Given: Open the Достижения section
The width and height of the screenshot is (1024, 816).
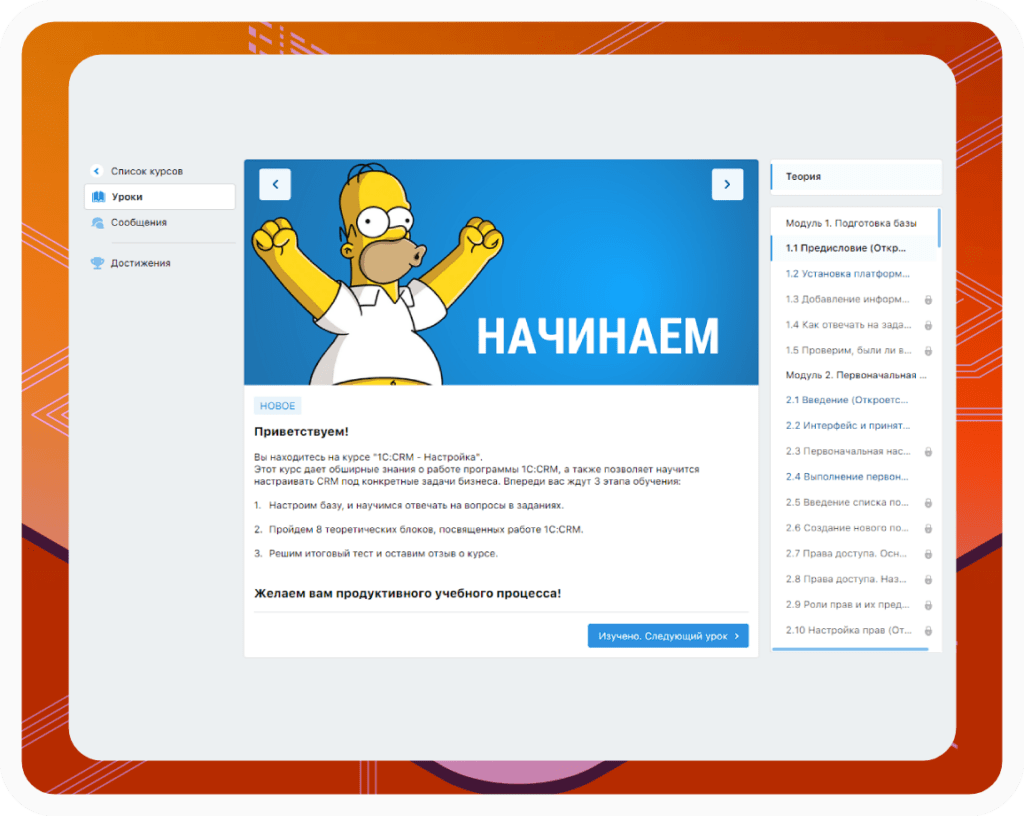Looking at the screenshot, I should (x=140, y=263).
